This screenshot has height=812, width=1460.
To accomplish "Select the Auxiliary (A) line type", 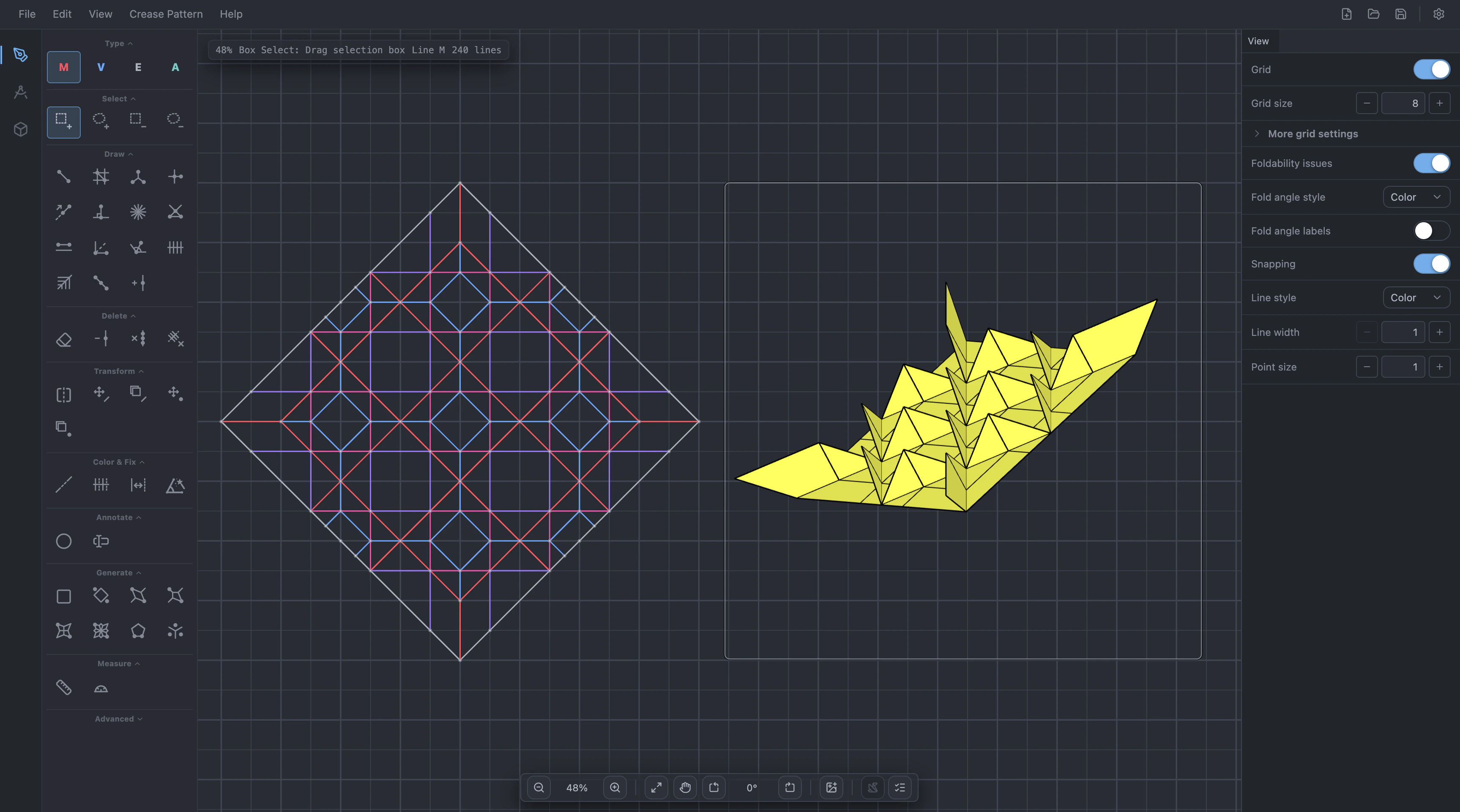I will (175, 68).
